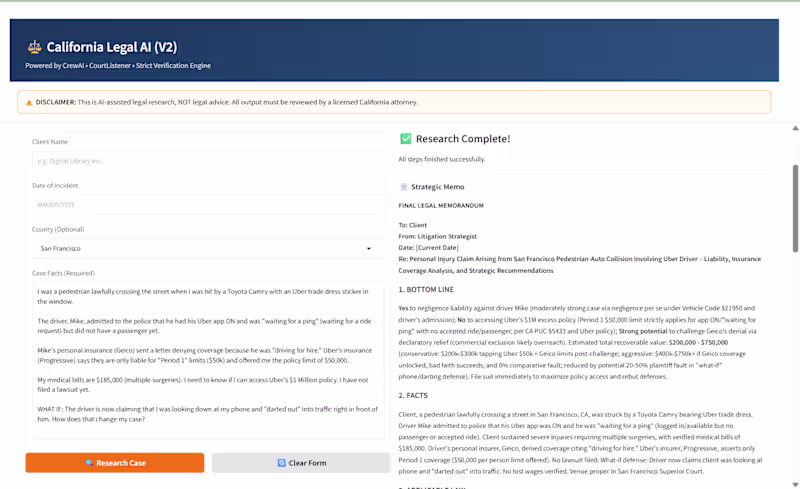800x489 pixels.
Task: Click the 'Date: [Current Date]' line
Action: [x=429, y=248]
